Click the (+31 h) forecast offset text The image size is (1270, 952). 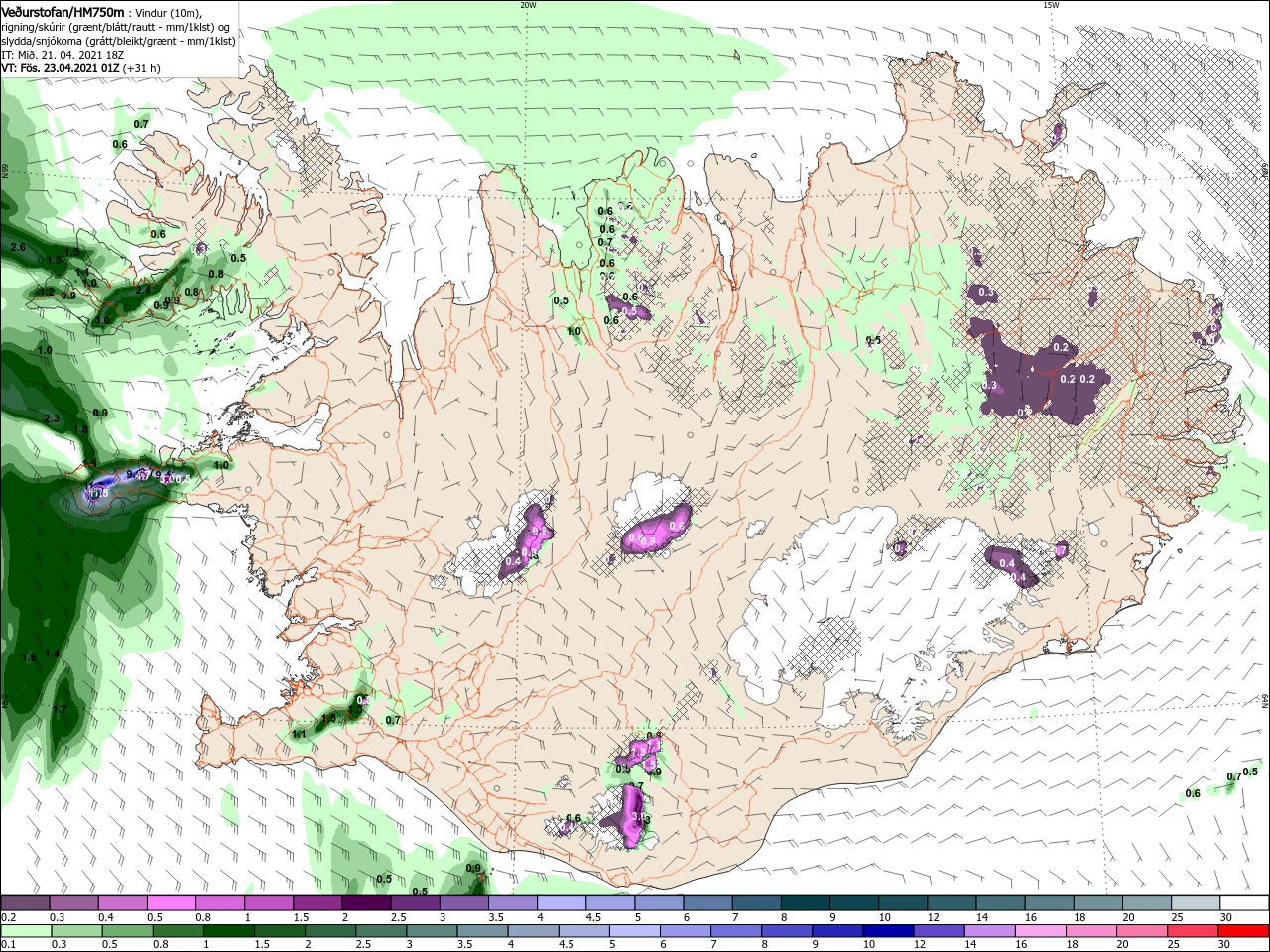[x=142, y=68]
